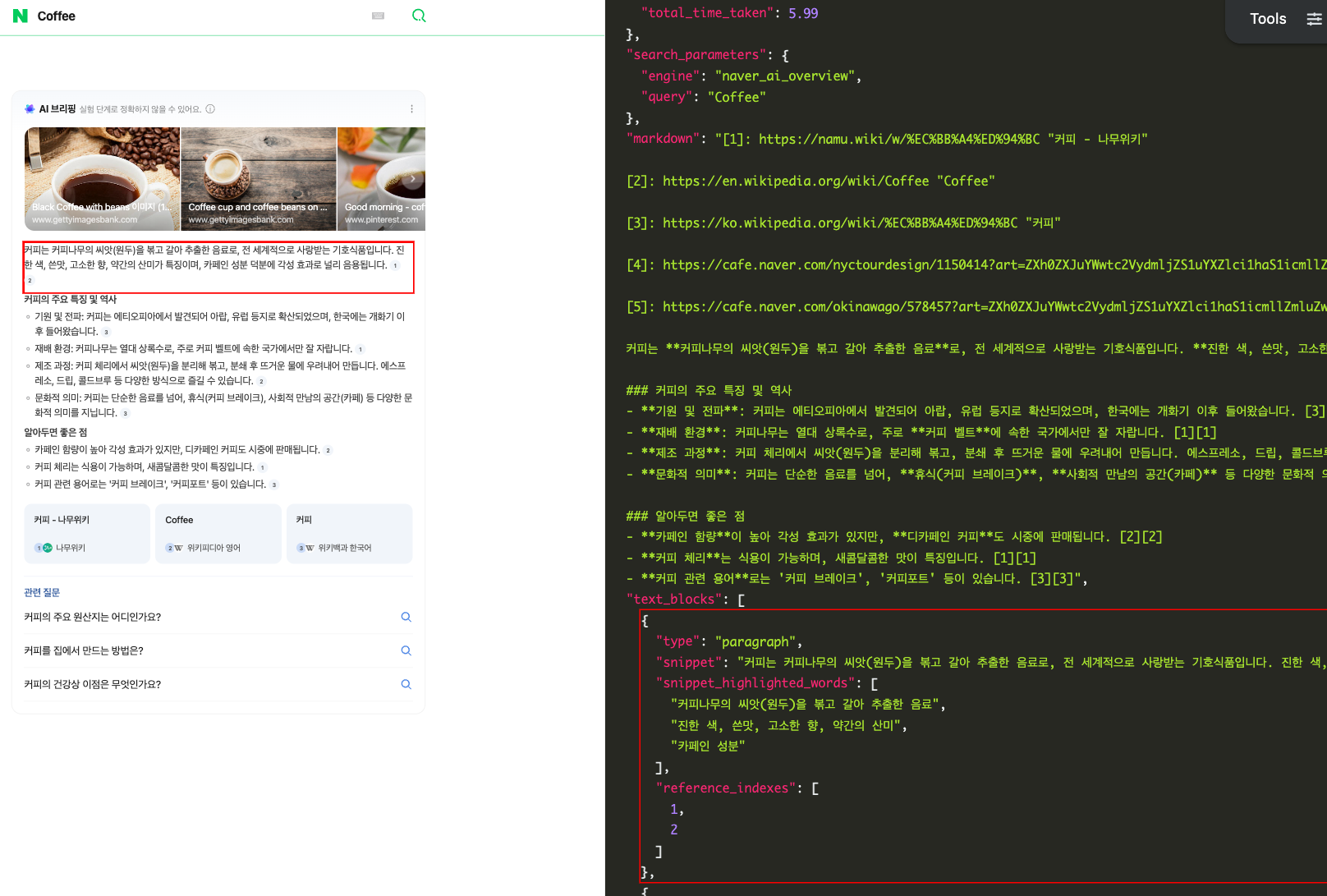Viewport: 1327px width, 896px height.
Task: Open the virtual keyboard icon in search bar
Action: [x=378, y=16]
